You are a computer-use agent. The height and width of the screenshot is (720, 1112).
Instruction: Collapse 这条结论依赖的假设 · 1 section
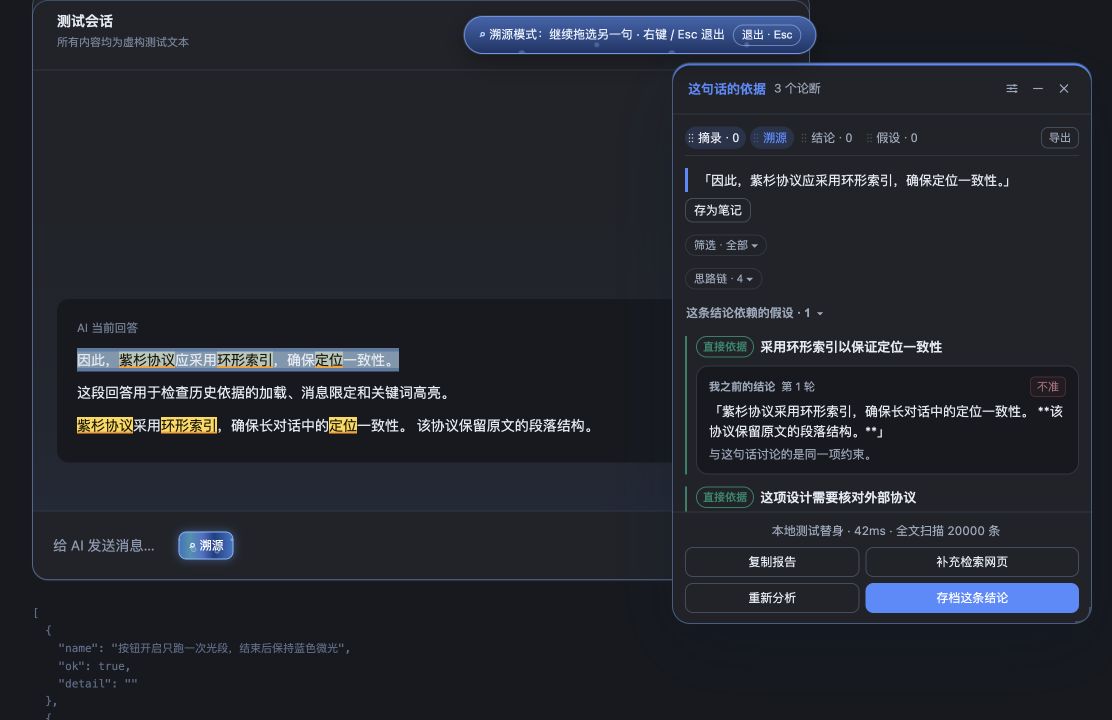coord(755,313)
